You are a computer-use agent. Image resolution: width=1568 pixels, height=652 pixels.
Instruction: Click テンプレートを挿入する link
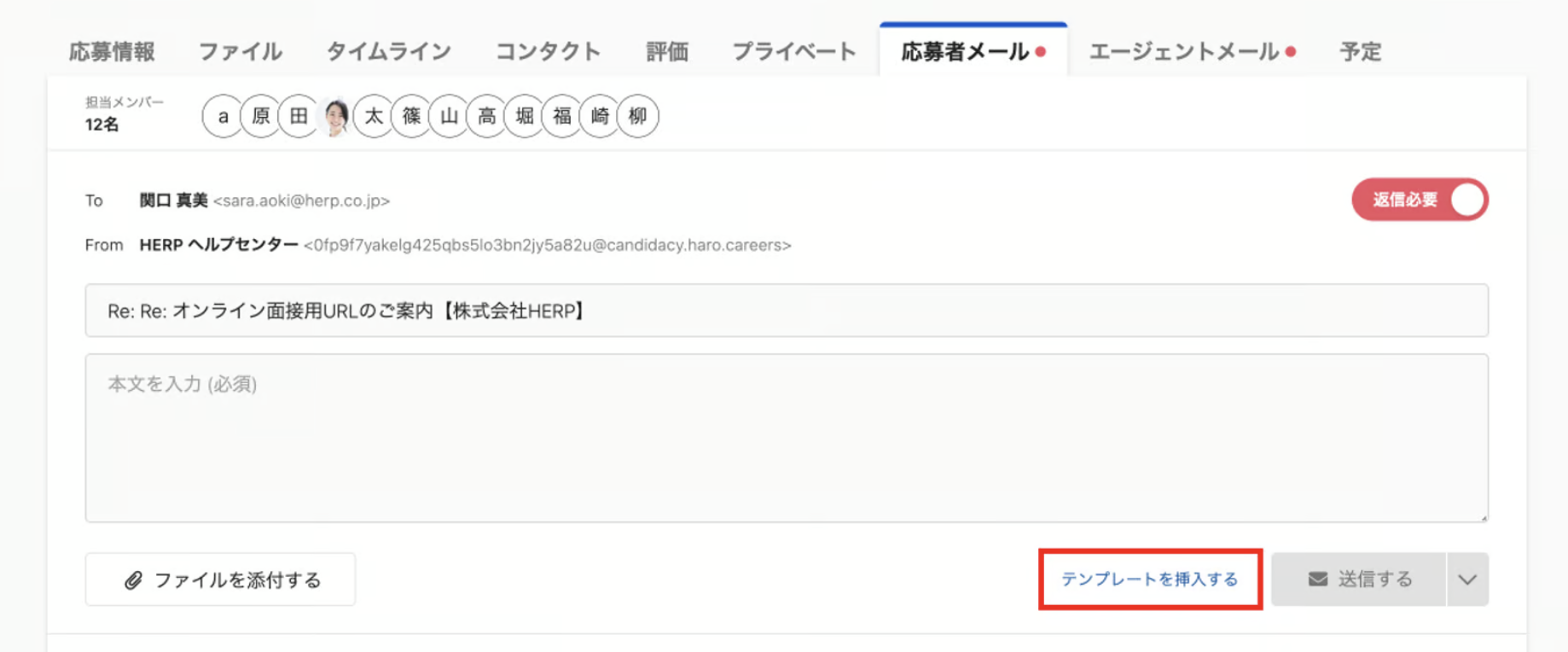tap(1149, 579)
